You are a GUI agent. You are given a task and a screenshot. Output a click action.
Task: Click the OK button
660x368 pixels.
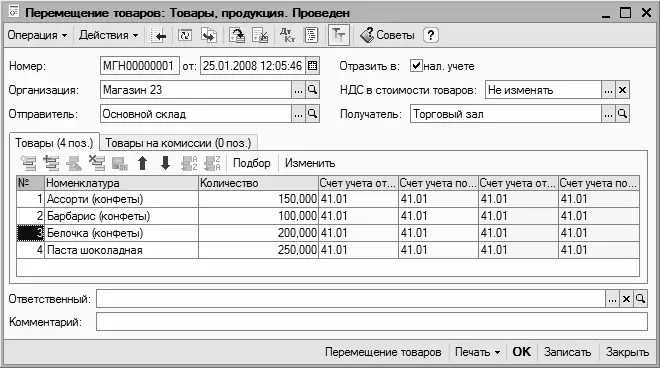pyautogui.click(x=522, y=352)
